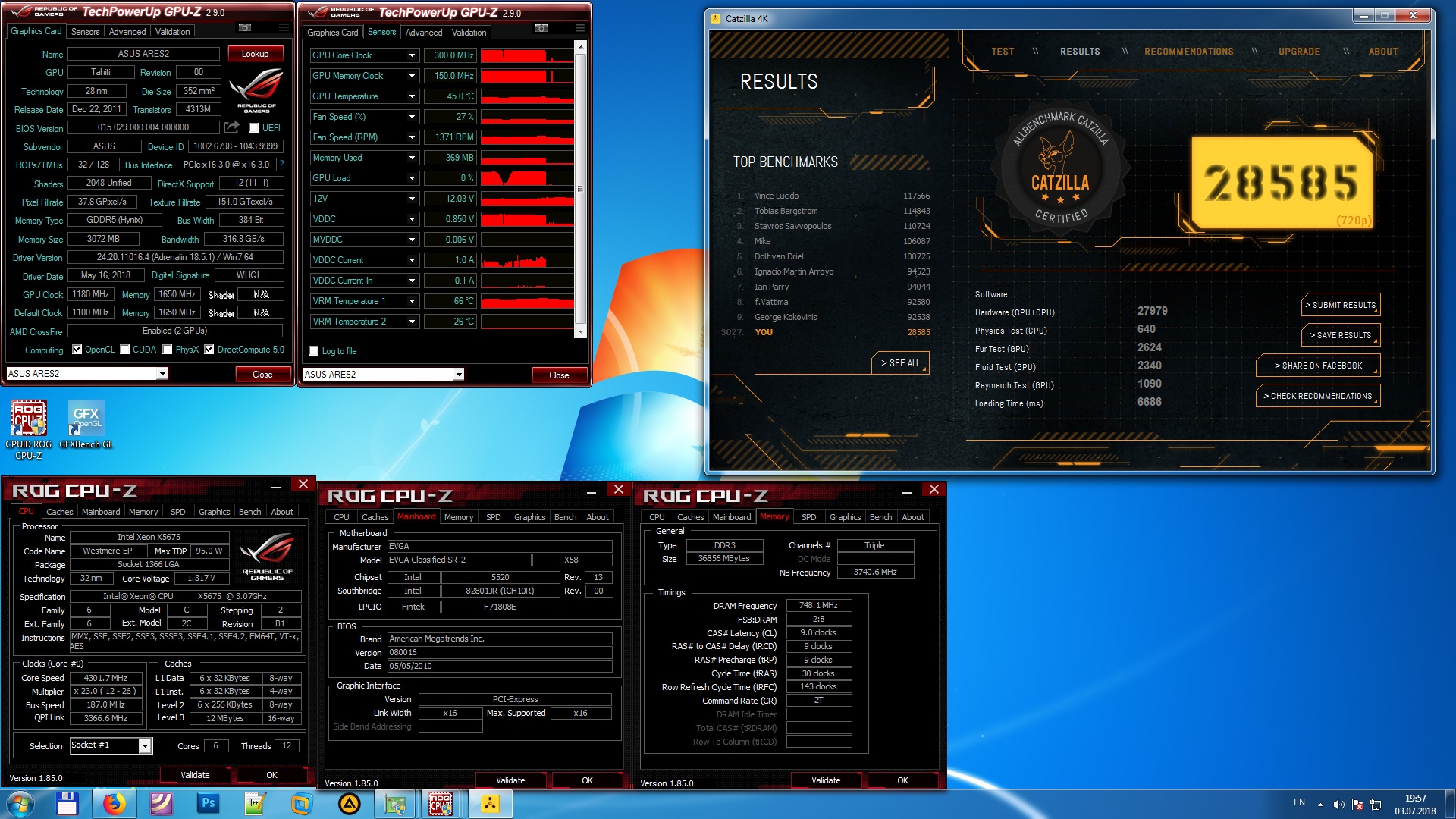Viewport: 1456px width, 819px height.
Task: Click the Lookup button in GPU-Z
Action: click(255, 54)
